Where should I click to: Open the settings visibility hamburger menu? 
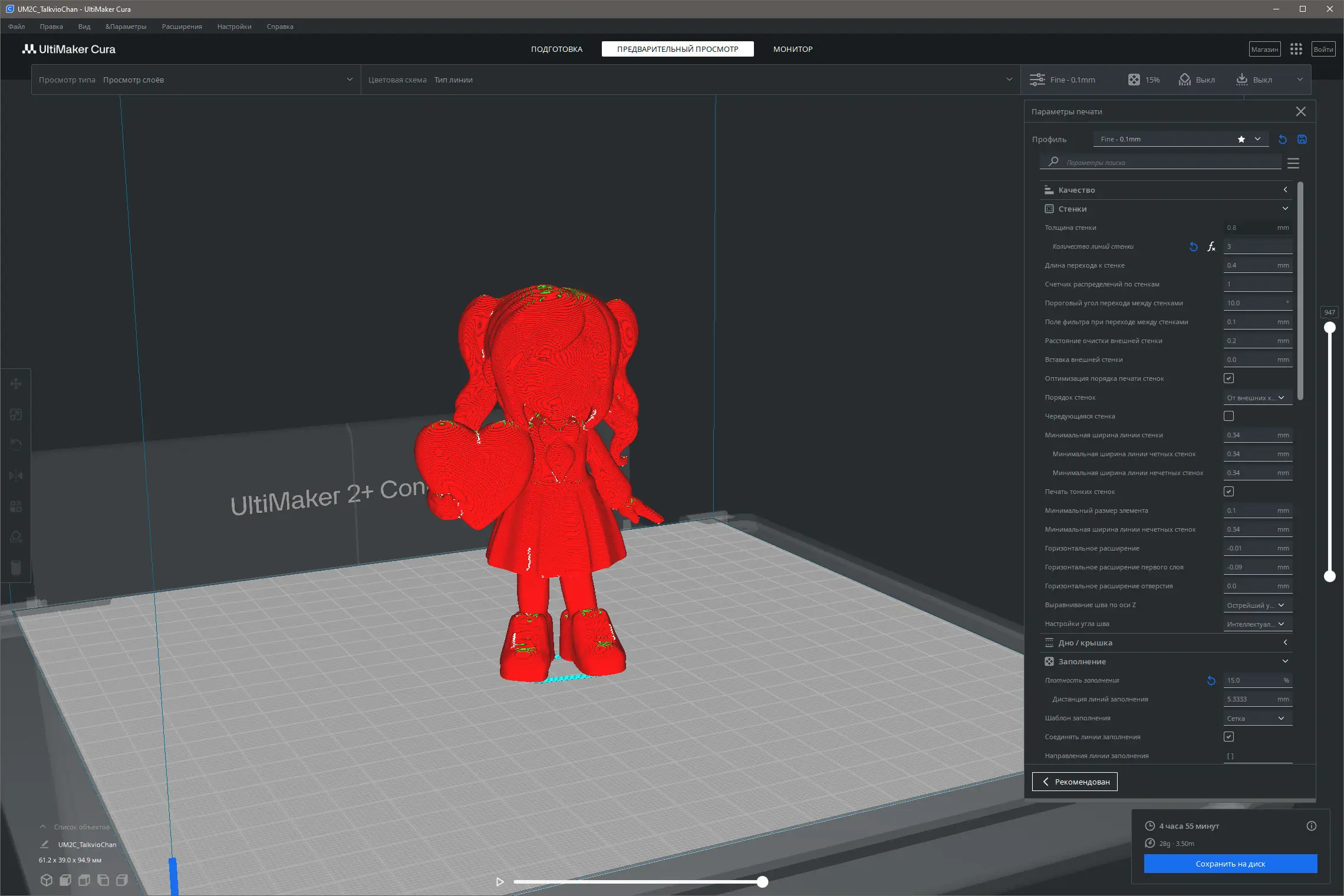[x=1293, y=163]
